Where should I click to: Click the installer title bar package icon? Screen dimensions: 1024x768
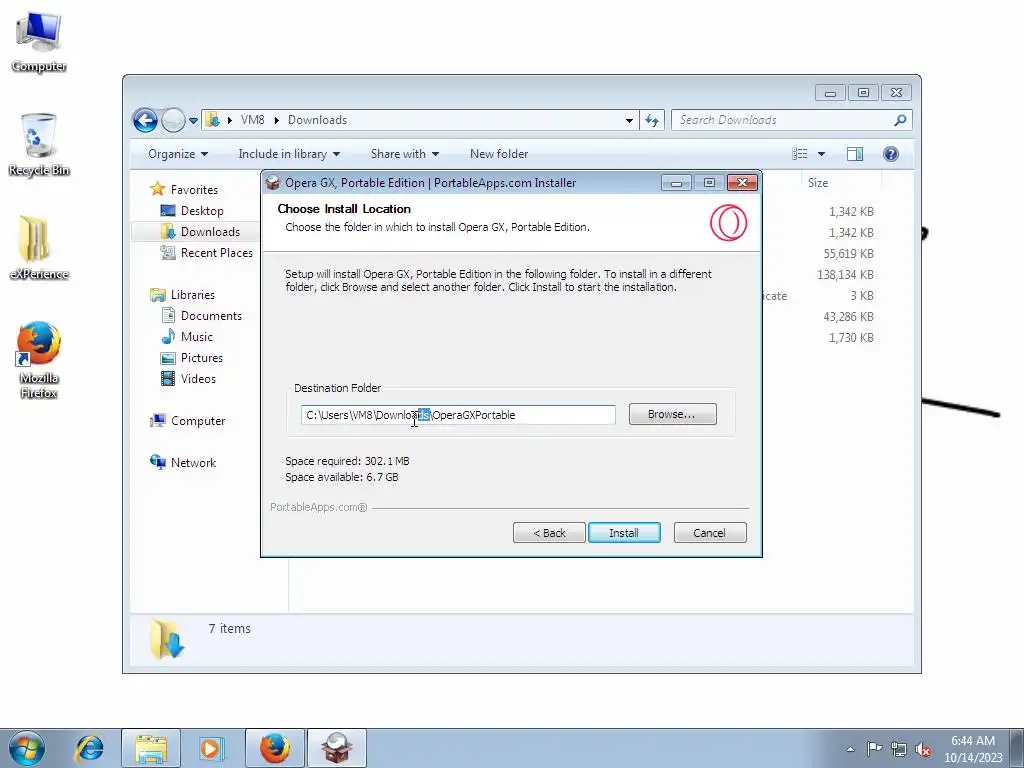click(273, 183)
